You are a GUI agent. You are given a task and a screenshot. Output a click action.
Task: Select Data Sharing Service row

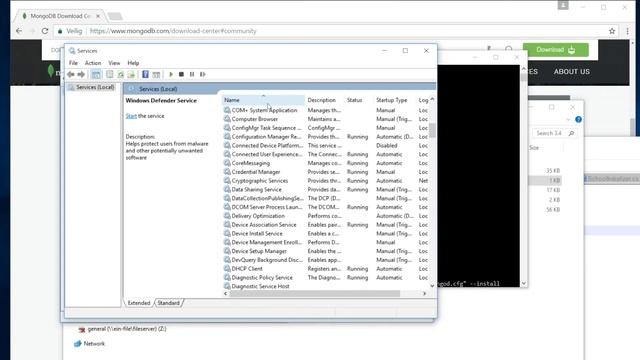[326, 189]
